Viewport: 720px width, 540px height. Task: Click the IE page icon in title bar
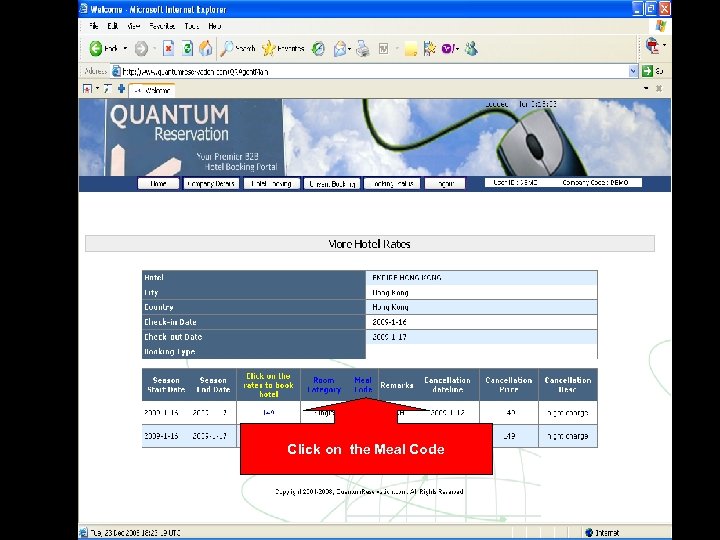(x=84, y=9)
